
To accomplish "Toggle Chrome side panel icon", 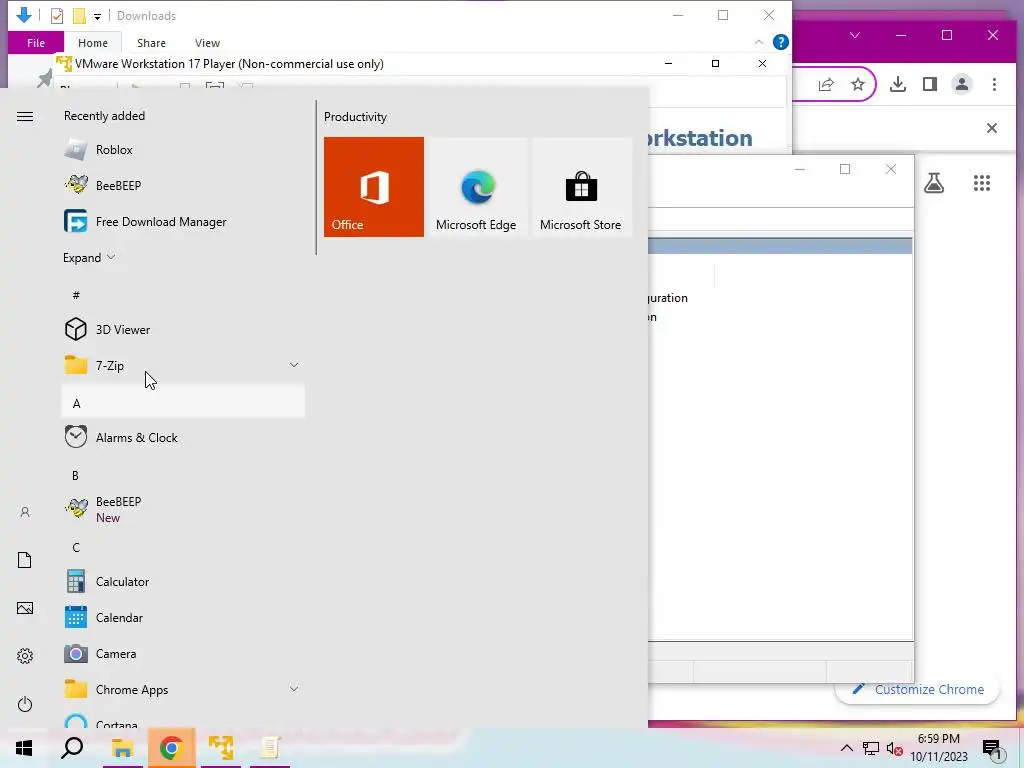I will (x=930, y=84).
